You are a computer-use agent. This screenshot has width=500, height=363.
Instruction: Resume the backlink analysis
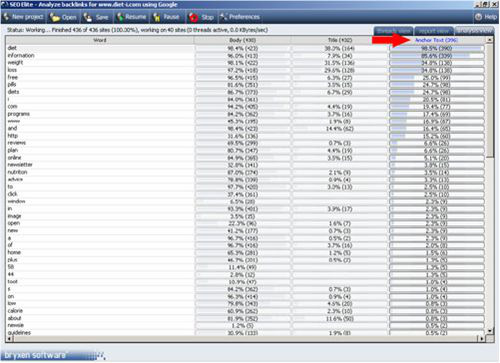[132, 17]
